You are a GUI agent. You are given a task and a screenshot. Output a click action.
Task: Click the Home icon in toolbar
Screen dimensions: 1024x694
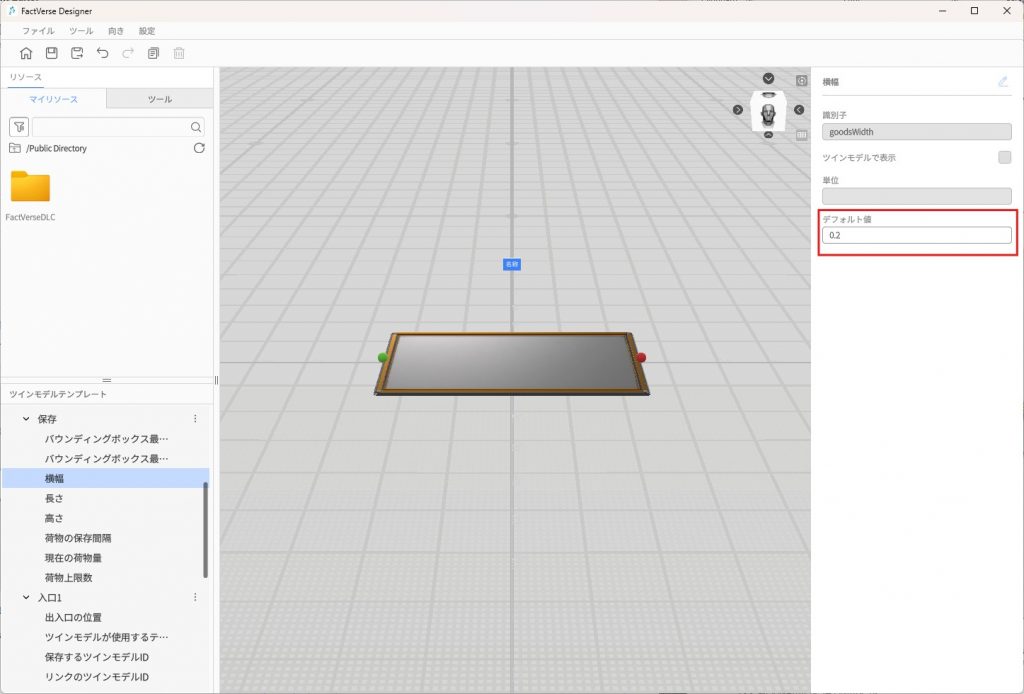point(26,53)
